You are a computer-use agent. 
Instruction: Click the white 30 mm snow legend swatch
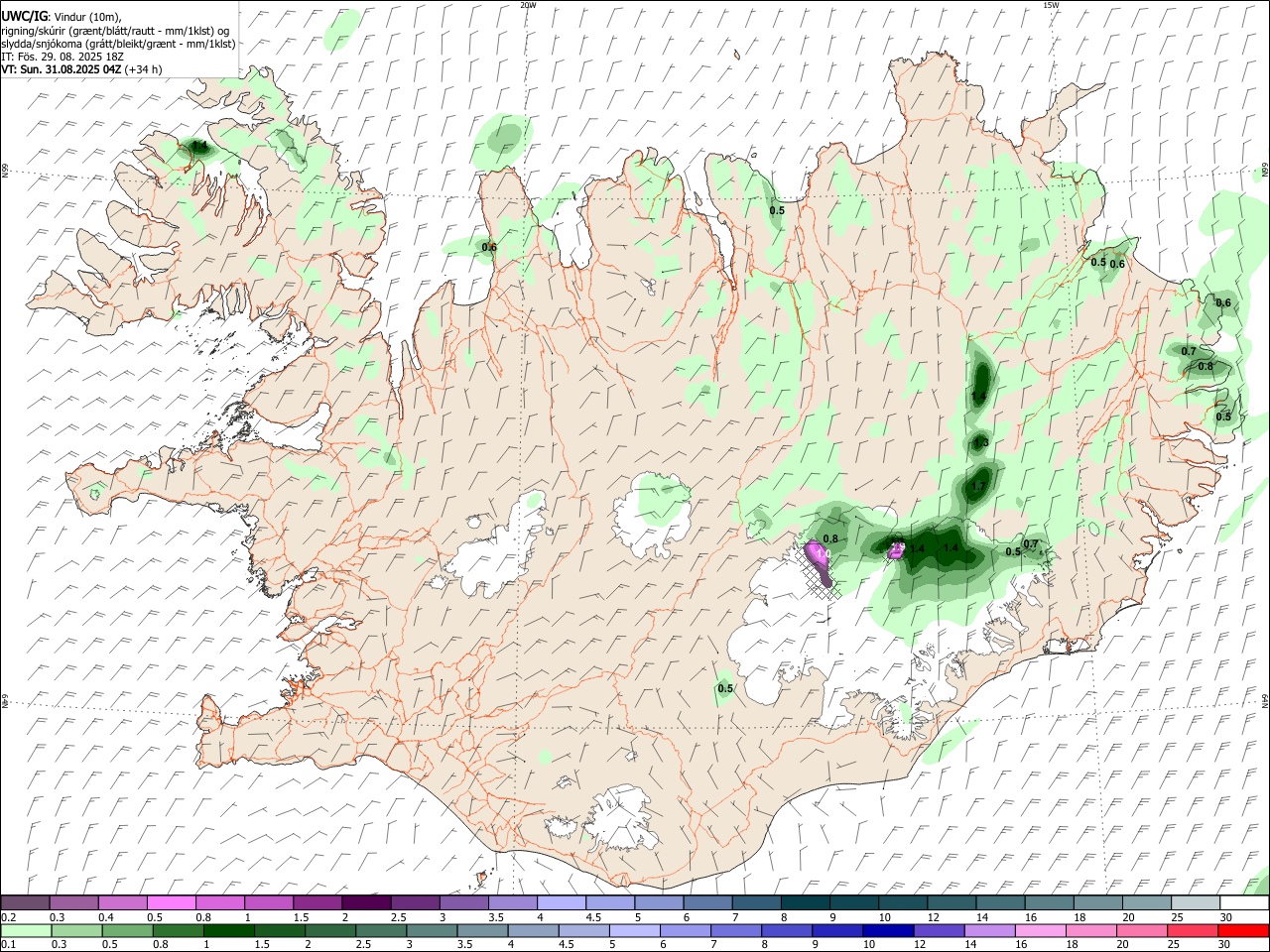pyautogui.click(x=1244, y=902)
